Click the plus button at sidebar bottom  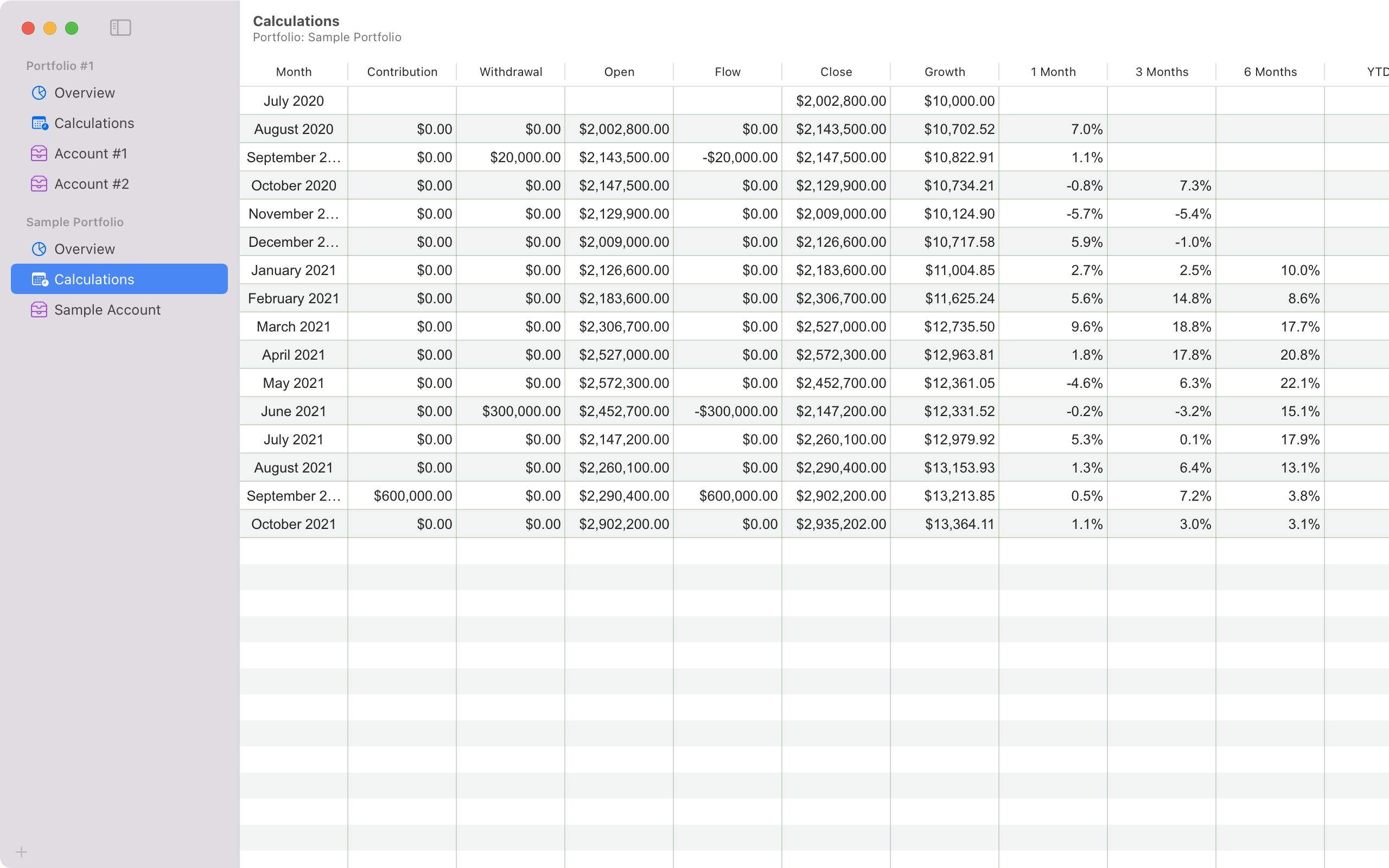21,852
